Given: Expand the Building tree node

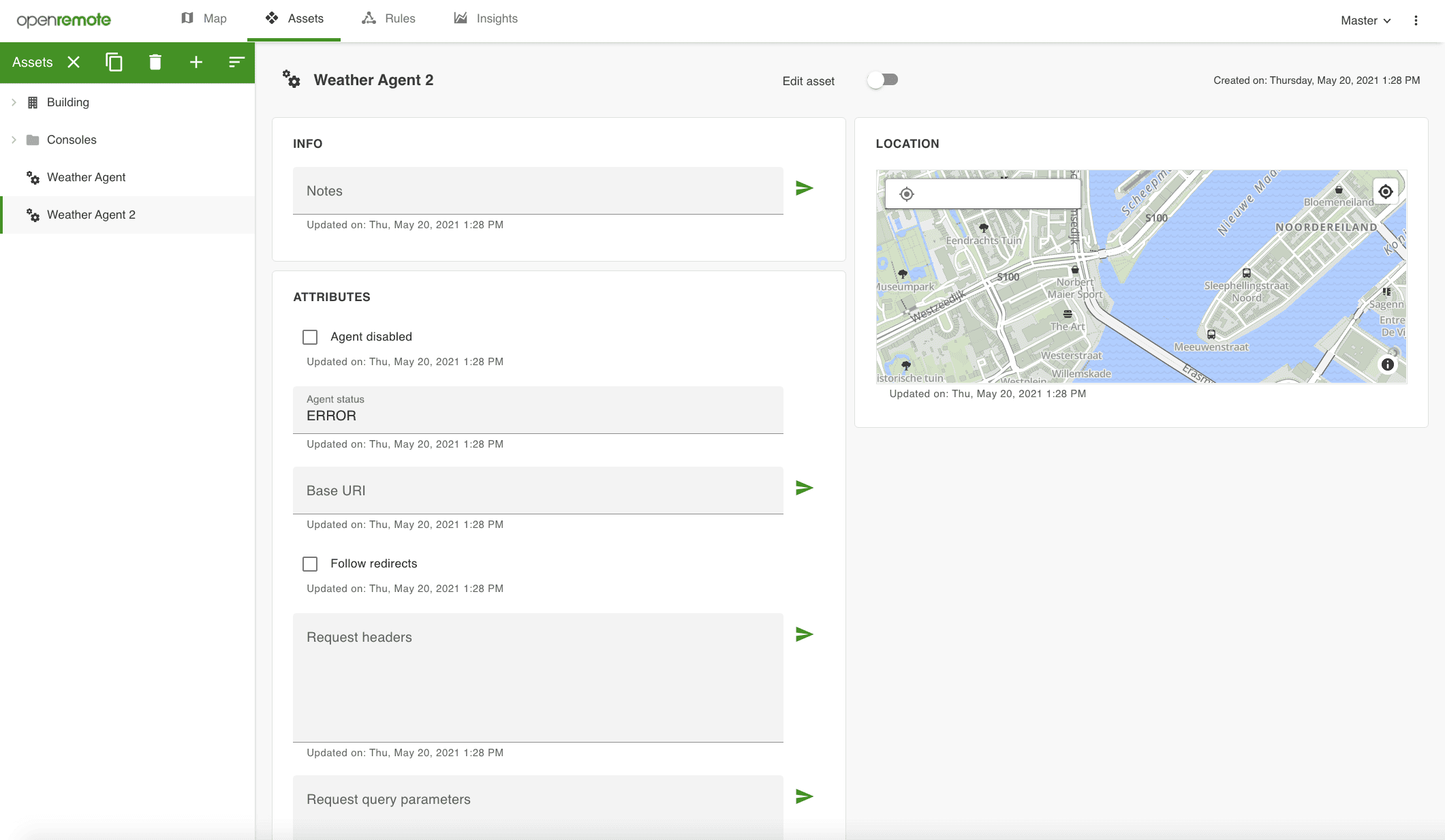Looking at the screenshot, I should 14,102.
